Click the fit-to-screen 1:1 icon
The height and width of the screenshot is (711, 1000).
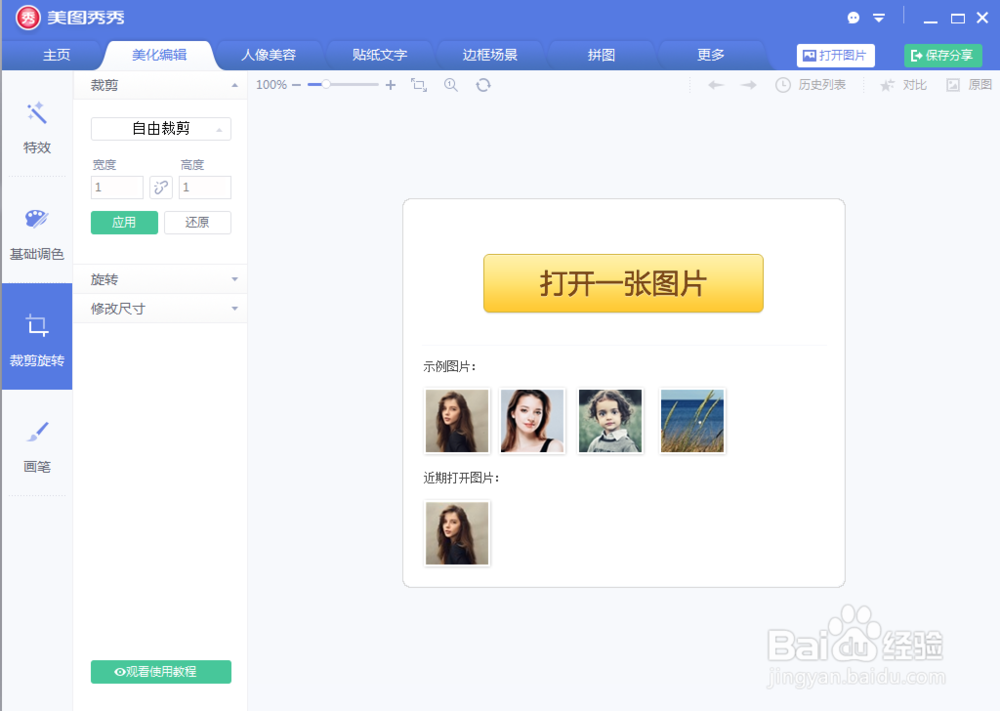pyautogui.click(x=421, y=85)
